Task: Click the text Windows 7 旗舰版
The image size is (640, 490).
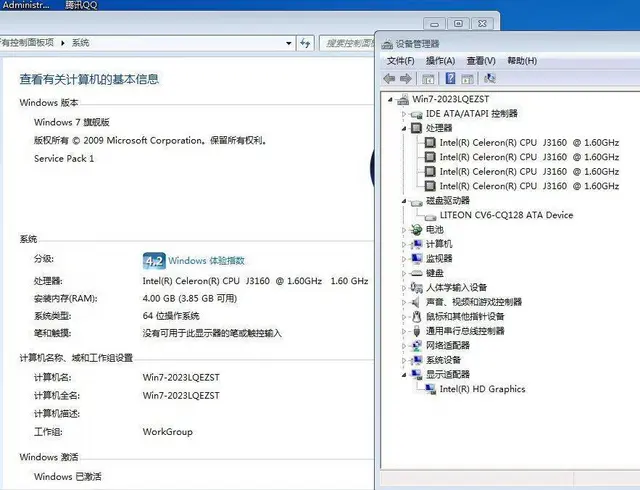Action: [72, 122]
